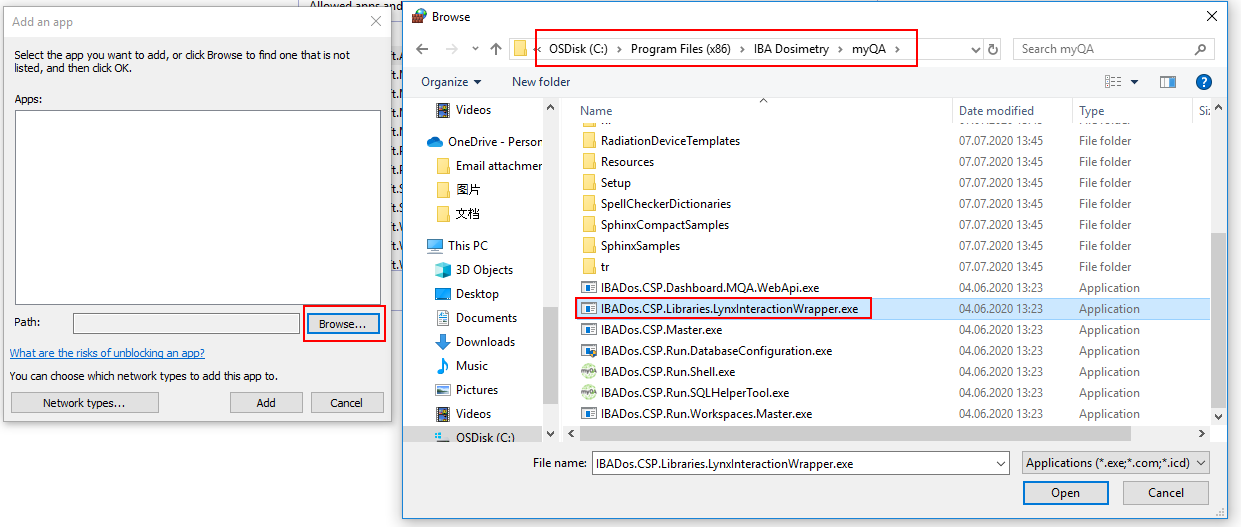Select the 图片 folder in navigation pane
The width and height of the screenshot is (1241, 527).
tap(467, 190)
